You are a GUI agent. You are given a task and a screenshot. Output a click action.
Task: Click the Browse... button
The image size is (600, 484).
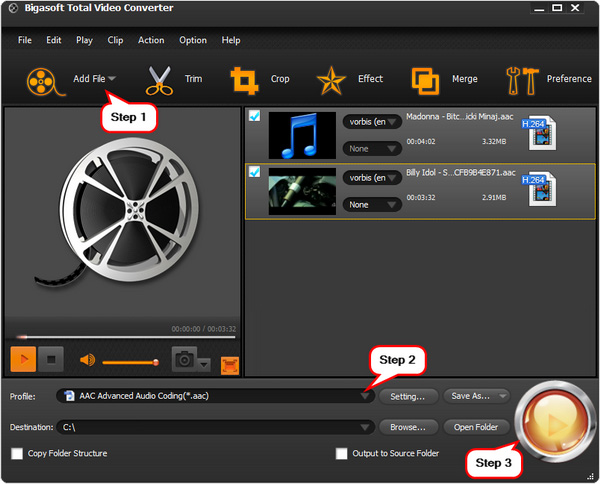tap(408, 427)
